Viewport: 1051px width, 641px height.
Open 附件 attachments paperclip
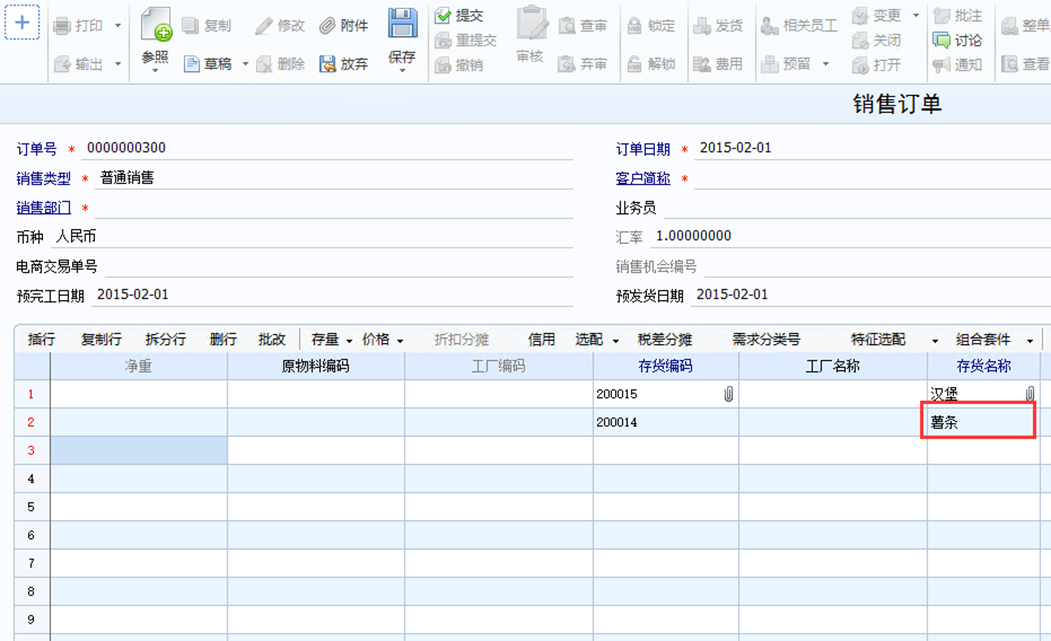327,26
